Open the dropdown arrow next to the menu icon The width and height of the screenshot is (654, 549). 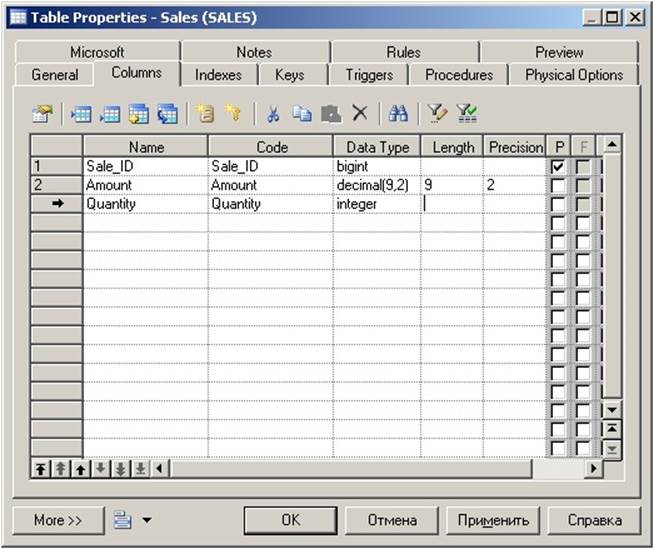point(147,520)
